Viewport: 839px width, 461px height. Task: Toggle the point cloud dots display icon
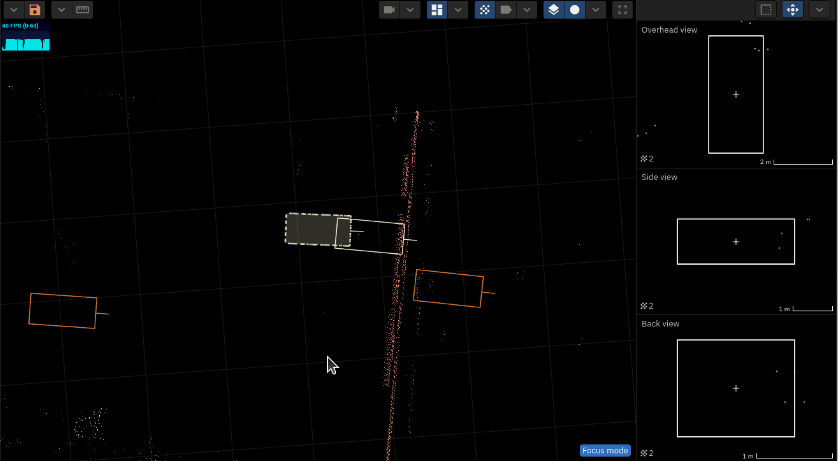pos(485,10)
